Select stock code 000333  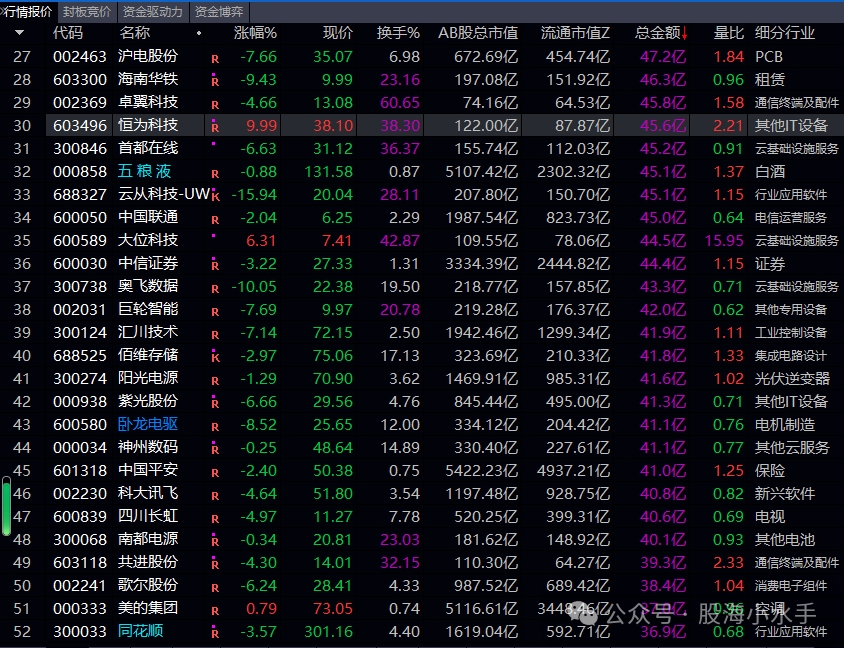80,608
